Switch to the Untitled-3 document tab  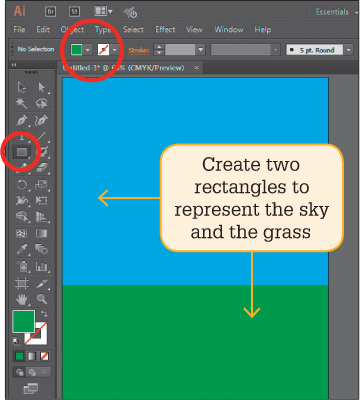(x=123, y=68)
